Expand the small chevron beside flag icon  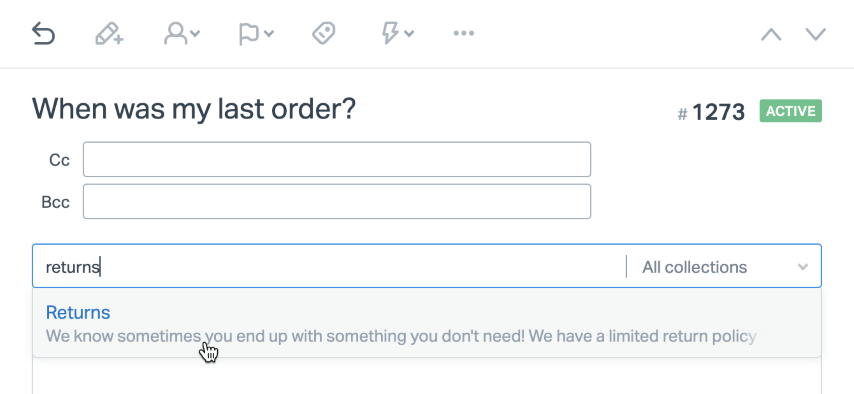(x=269, y=34)
